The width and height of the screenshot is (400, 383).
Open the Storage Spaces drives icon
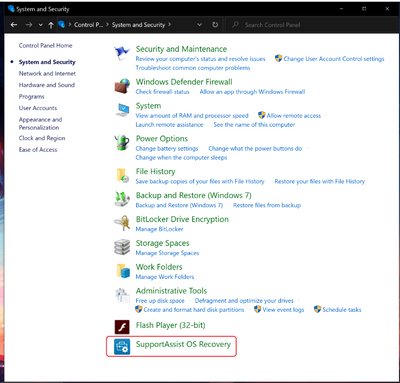click(x=122, y=247)
